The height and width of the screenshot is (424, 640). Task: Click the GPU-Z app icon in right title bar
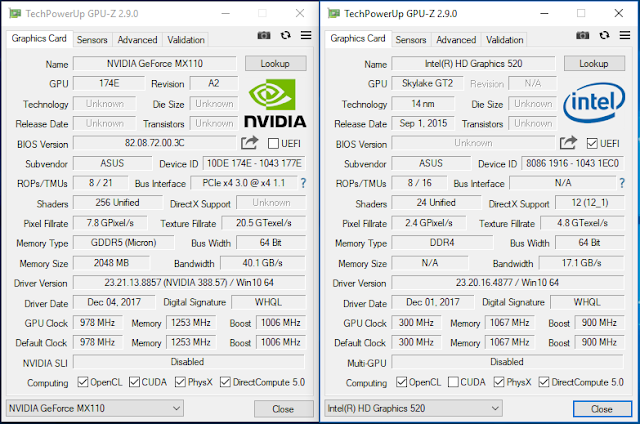(x=333, y=13)
